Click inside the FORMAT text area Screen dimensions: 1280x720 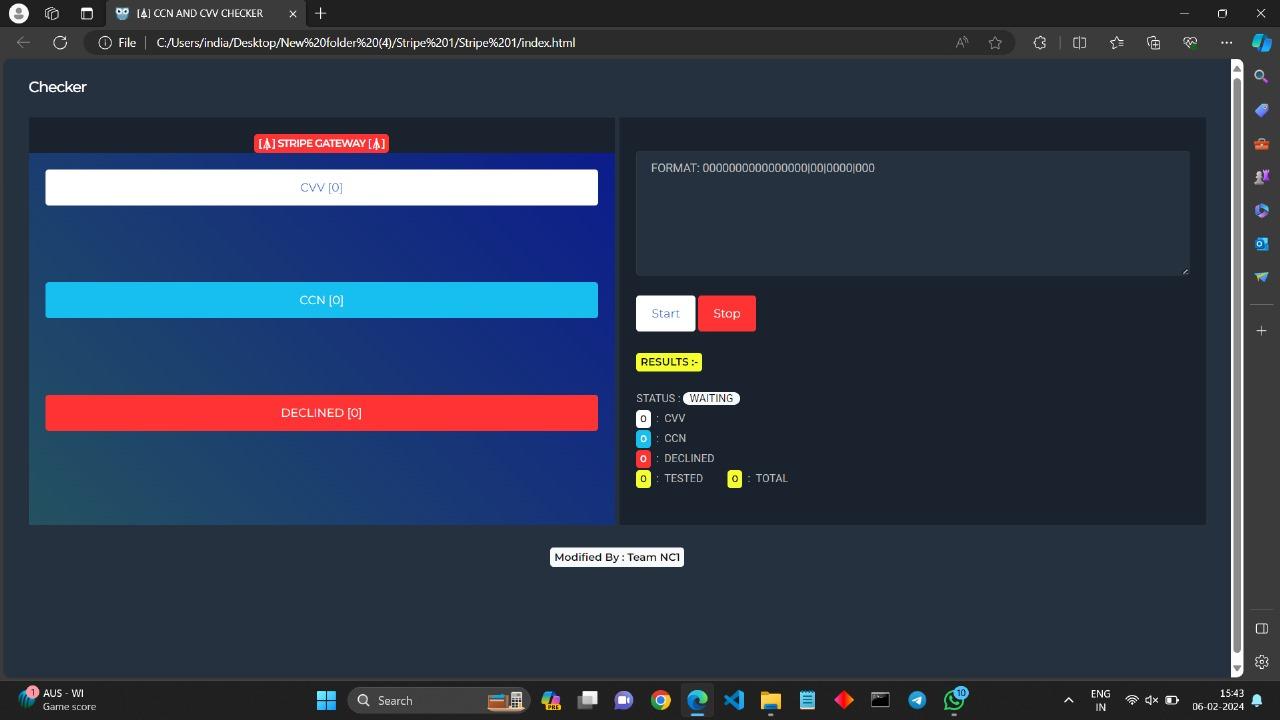[912, 213]
